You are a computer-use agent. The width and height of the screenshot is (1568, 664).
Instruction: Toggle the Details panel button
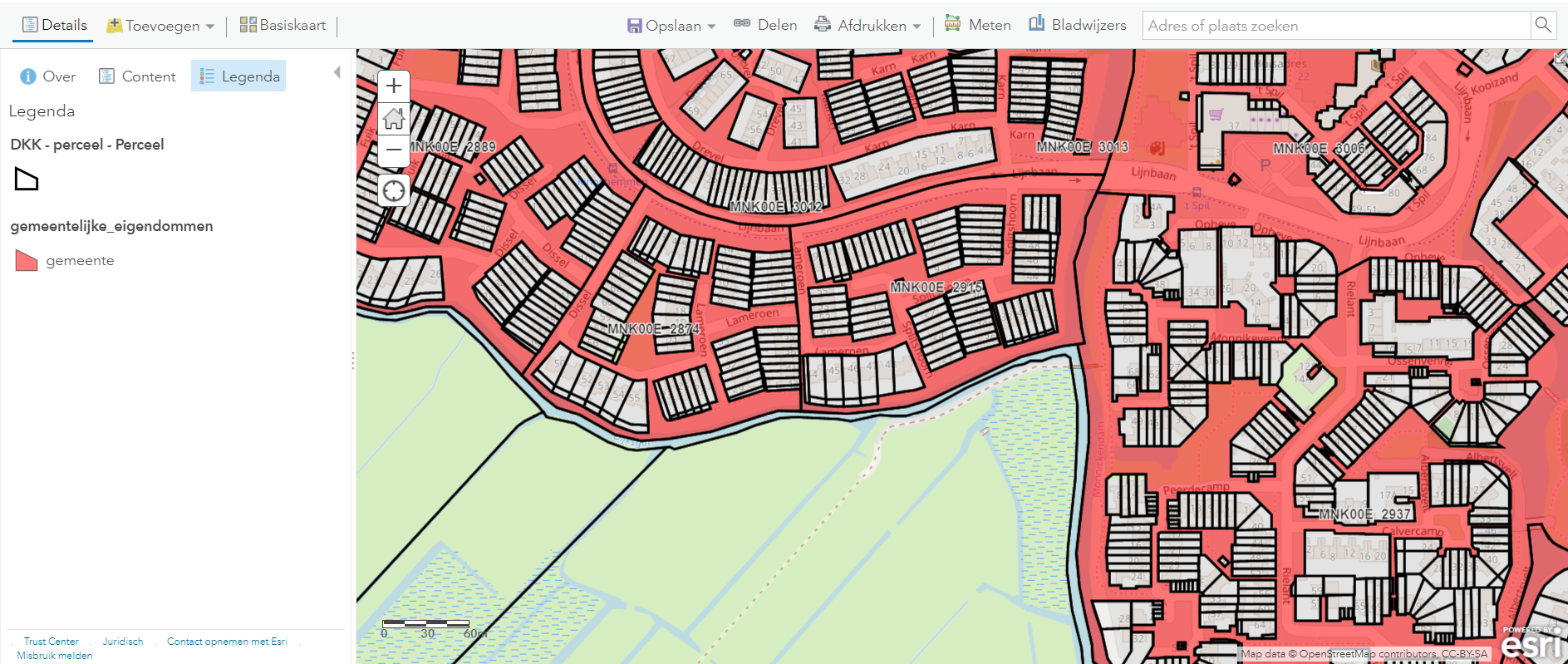pos(55,25)
